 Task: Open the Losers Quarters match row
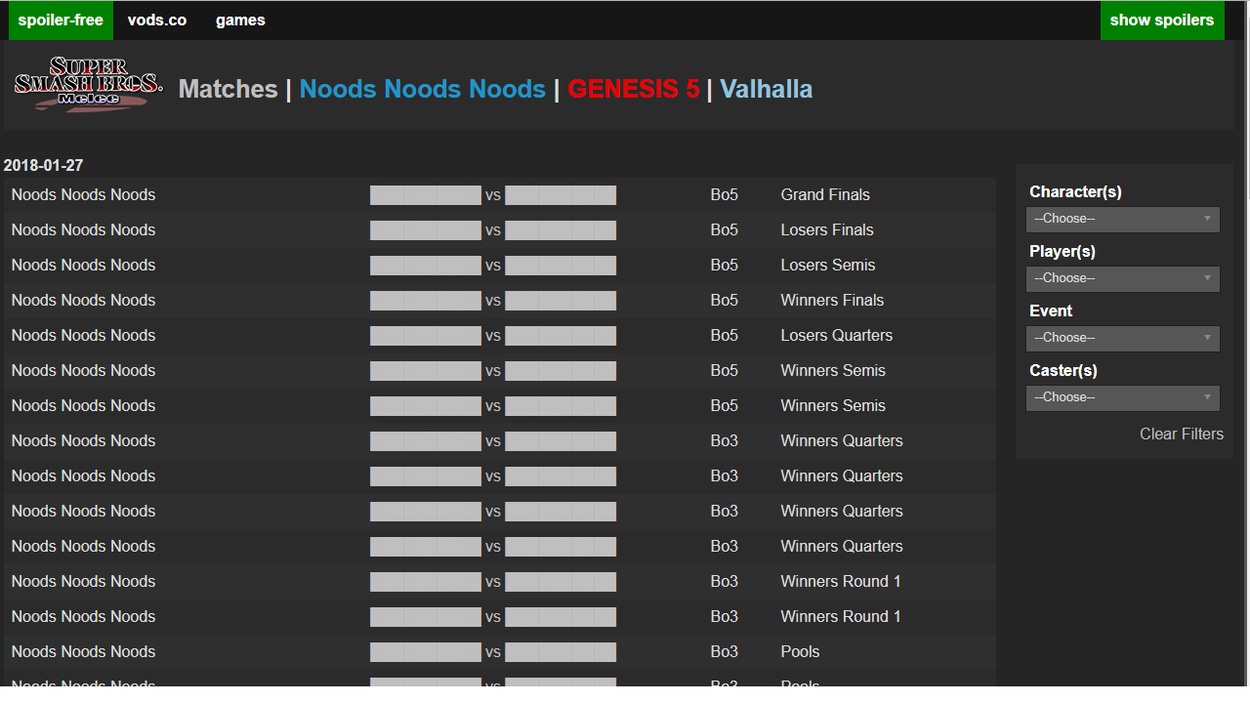pyautogui.click(x=499, y=335)
